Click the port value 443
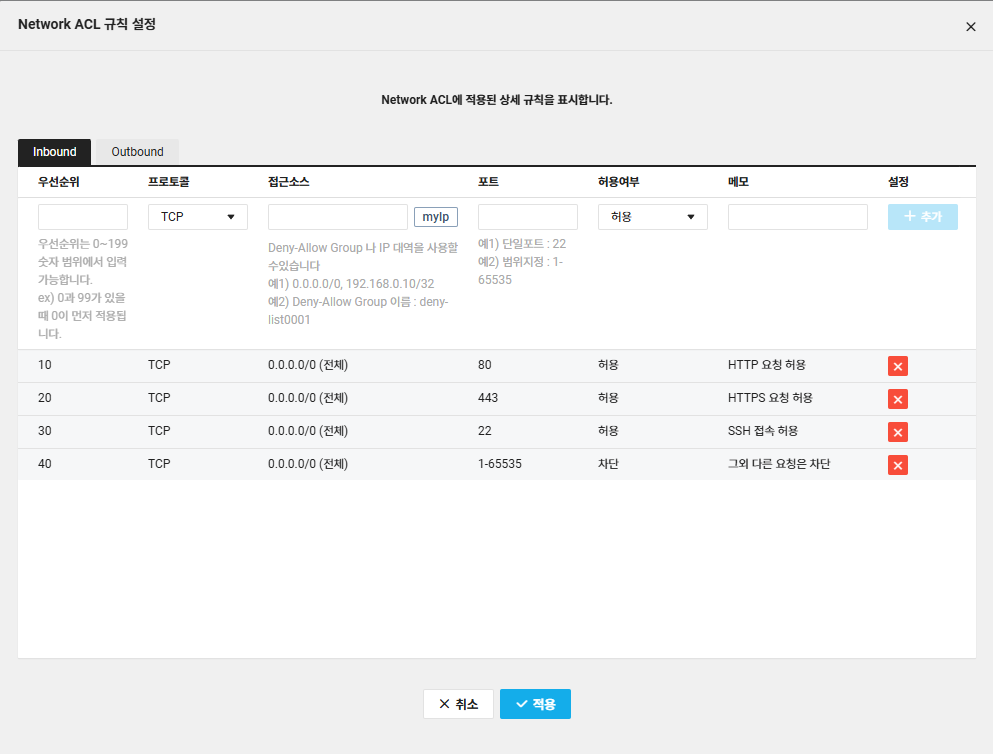 488,398
